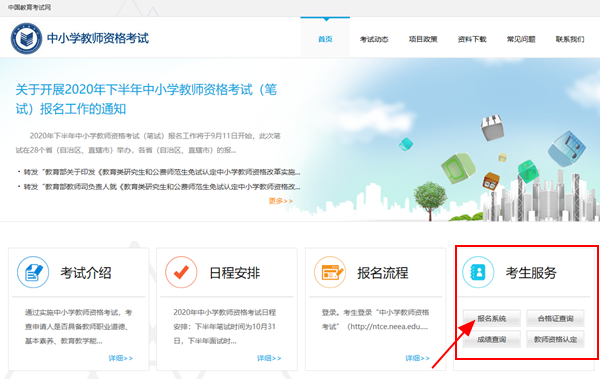600x379 pixels.
Task: Click 教师资格认定 button
Action: pyautogui.click(x=555, y=339)
